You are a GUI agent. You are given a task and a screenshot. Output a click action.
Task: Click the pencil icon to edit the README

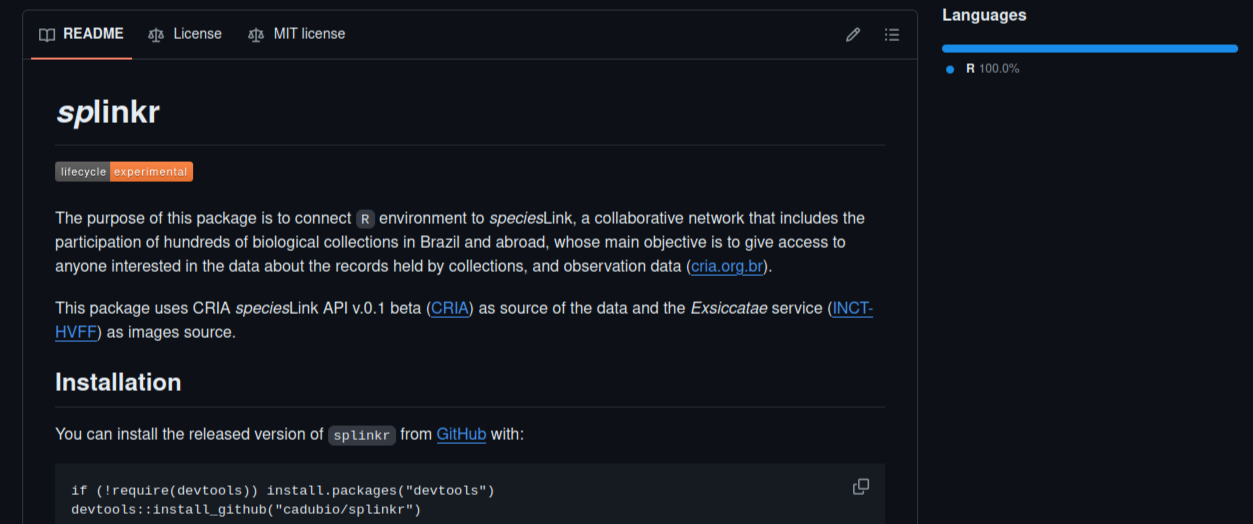point(853,35)
